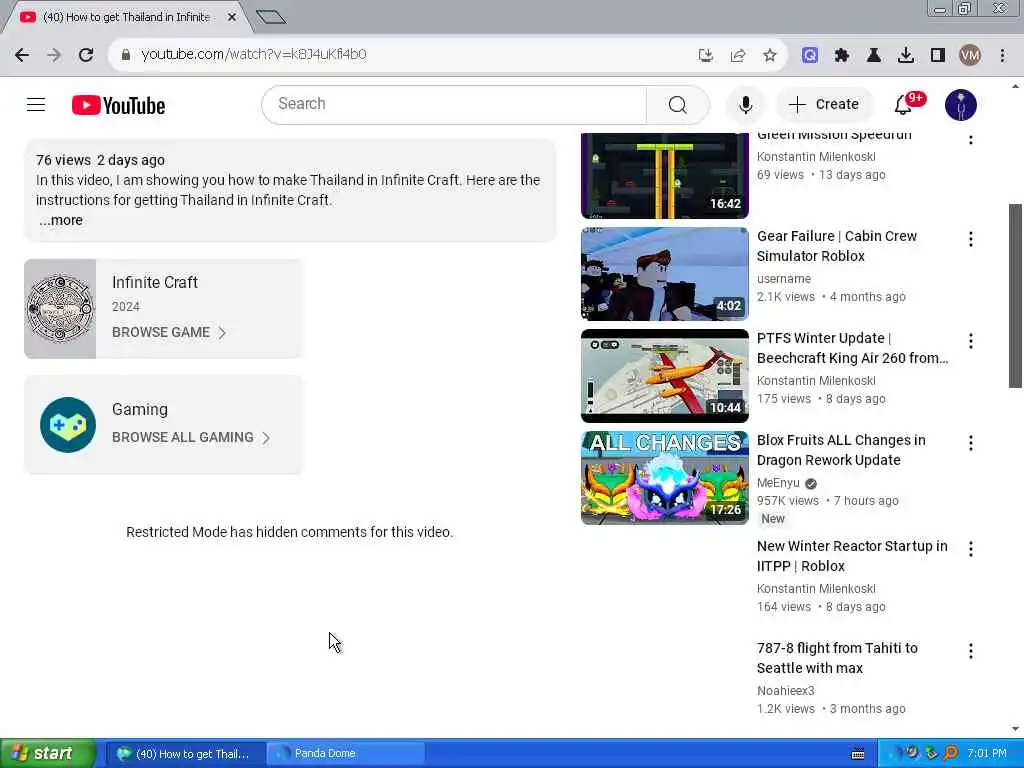Open the notifications bell

tap(903, 104)
